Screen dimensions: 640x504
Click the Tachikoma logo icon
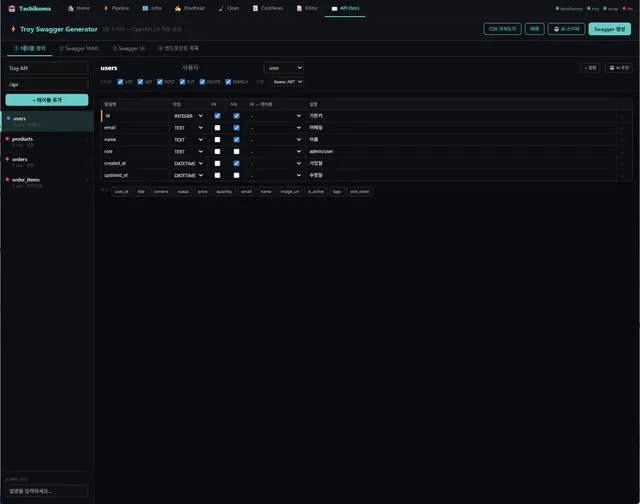[x=12, y=9]
